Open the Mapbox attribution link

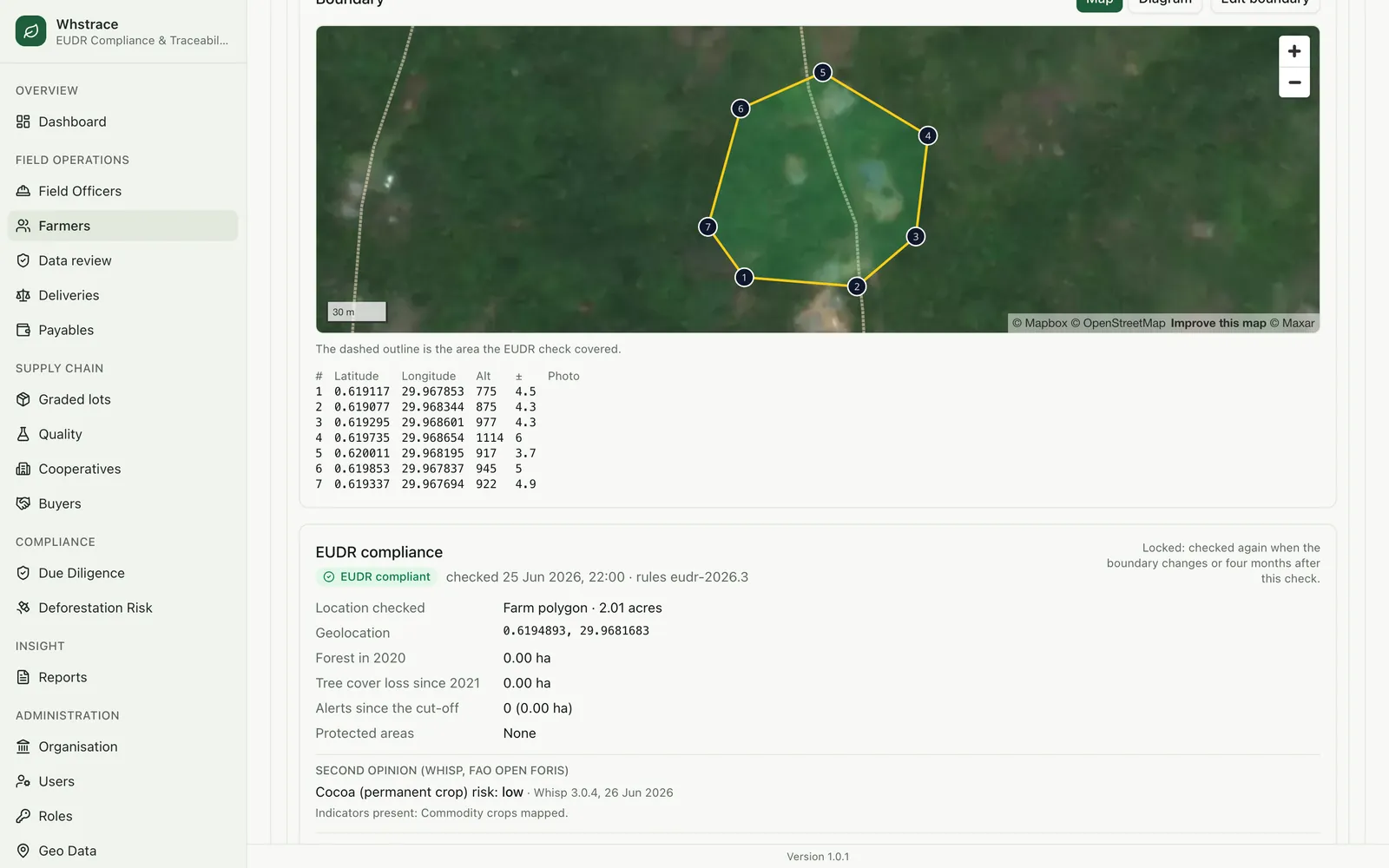point(1040,323)
